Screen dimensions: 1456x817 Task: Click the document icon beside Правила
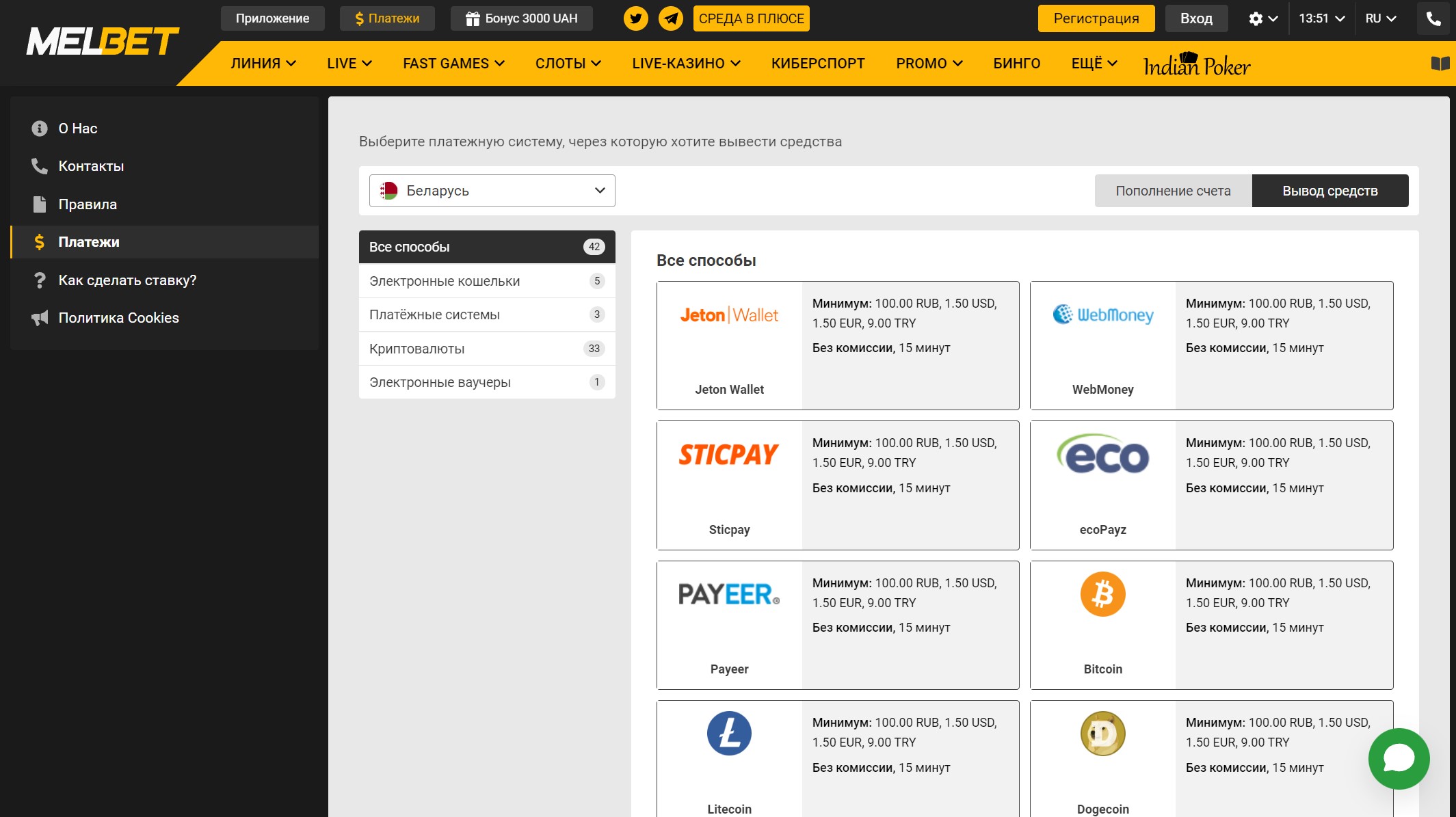pos(40,204)
